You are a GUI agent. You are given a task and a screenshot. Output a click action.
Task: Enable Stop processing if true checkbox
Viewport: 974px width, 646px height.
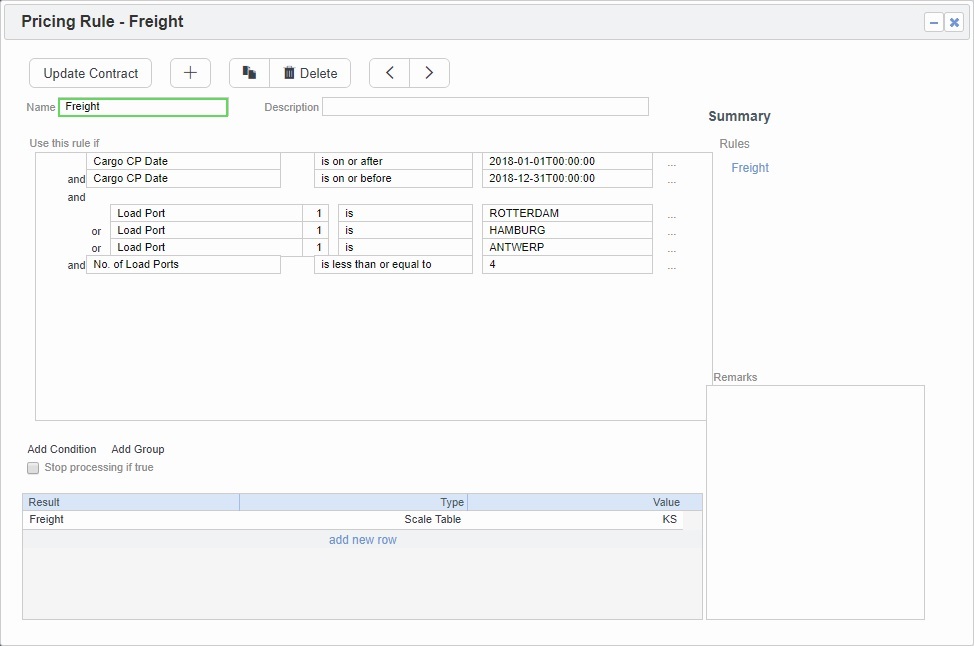point(33,468)
